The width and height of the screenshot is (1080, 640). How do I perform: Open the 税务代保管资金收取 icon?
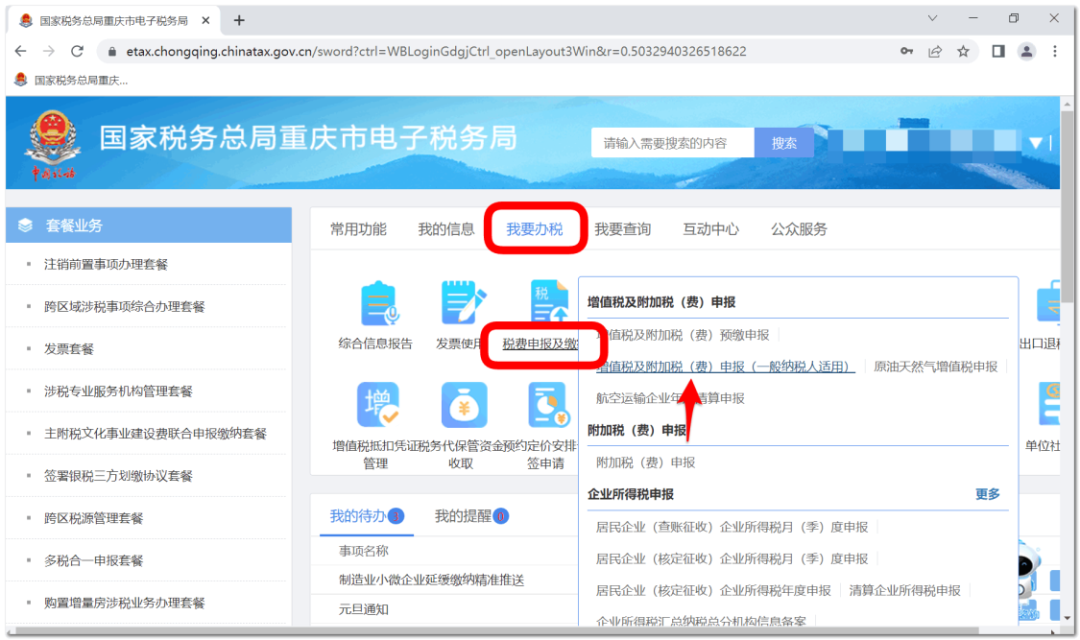coord(464,405)
